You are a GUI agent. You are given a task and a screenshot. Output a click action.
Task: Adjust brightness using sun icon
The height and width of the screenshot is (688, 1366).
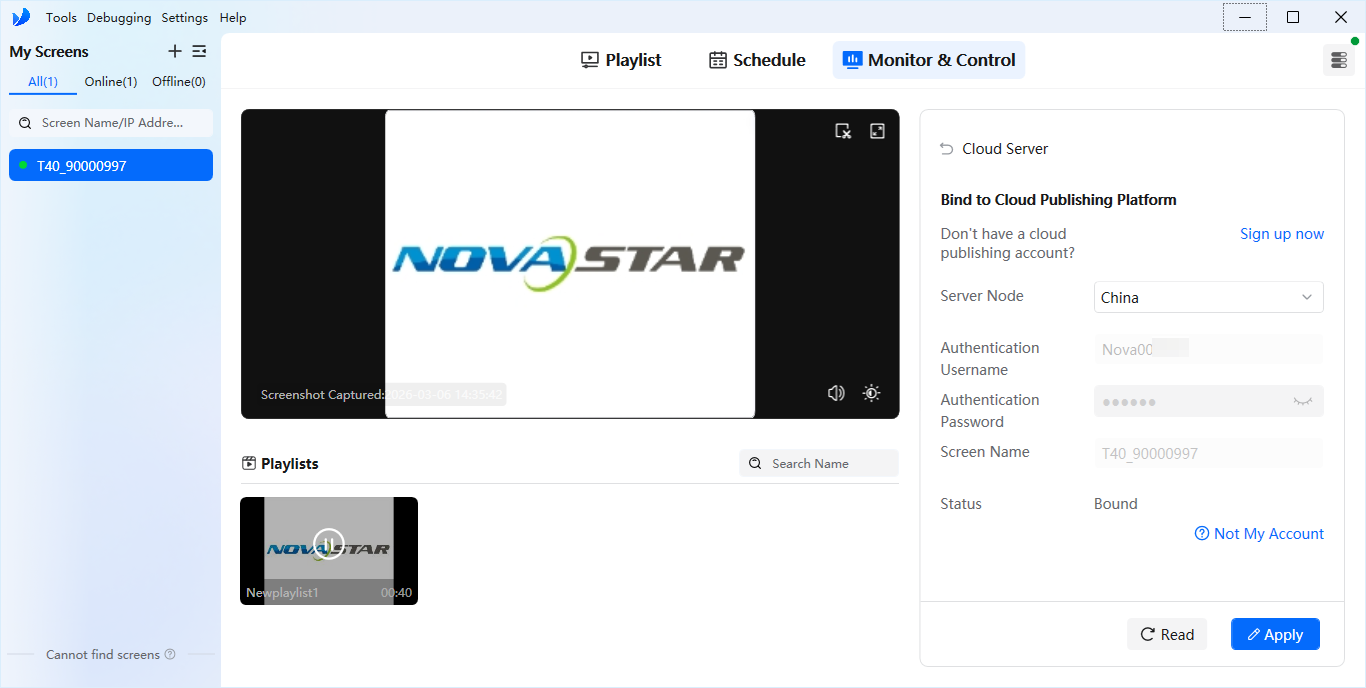tap(871, 393)
